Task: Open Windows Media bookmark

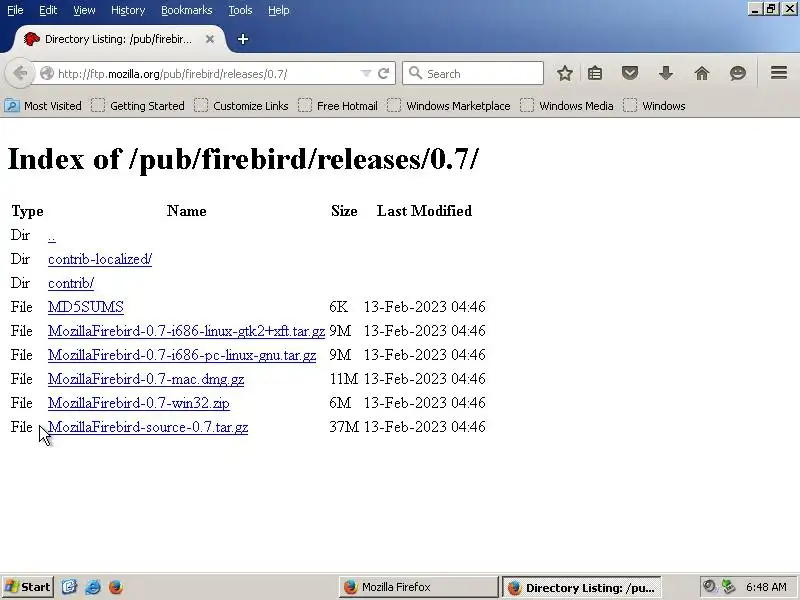Action: click(x=567, y=106)
